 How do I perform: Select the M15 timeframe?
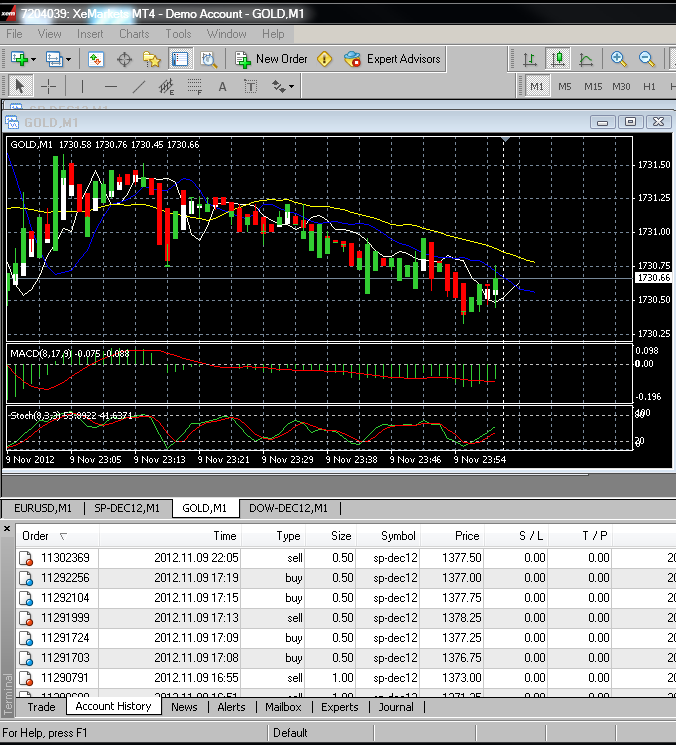pyautogui.click(x=593, y=86)
